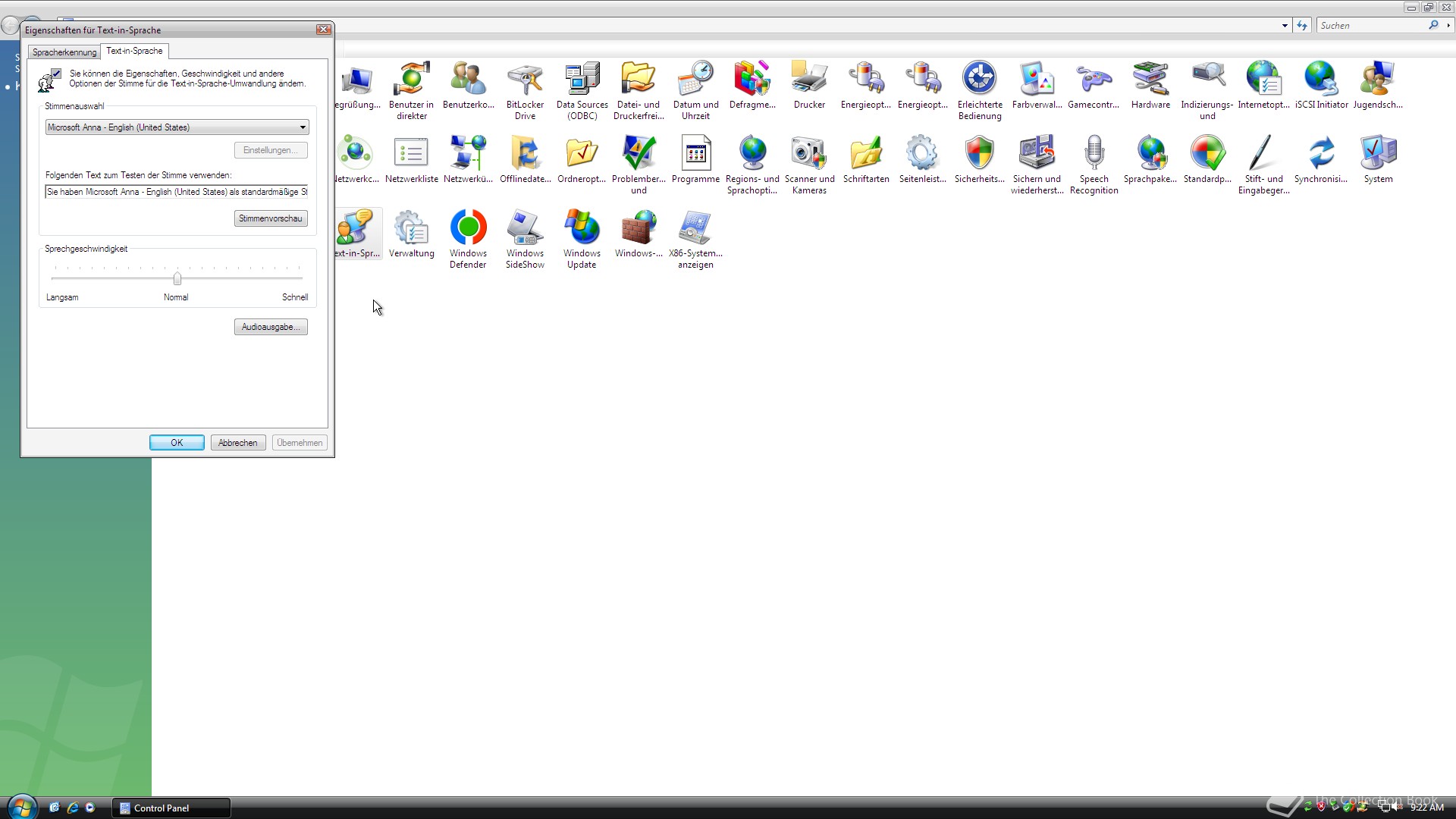This screenshot has height=819, width=1456.
Task: Open the iSCSI Initiator icon
Action: tap(1321, 85)
